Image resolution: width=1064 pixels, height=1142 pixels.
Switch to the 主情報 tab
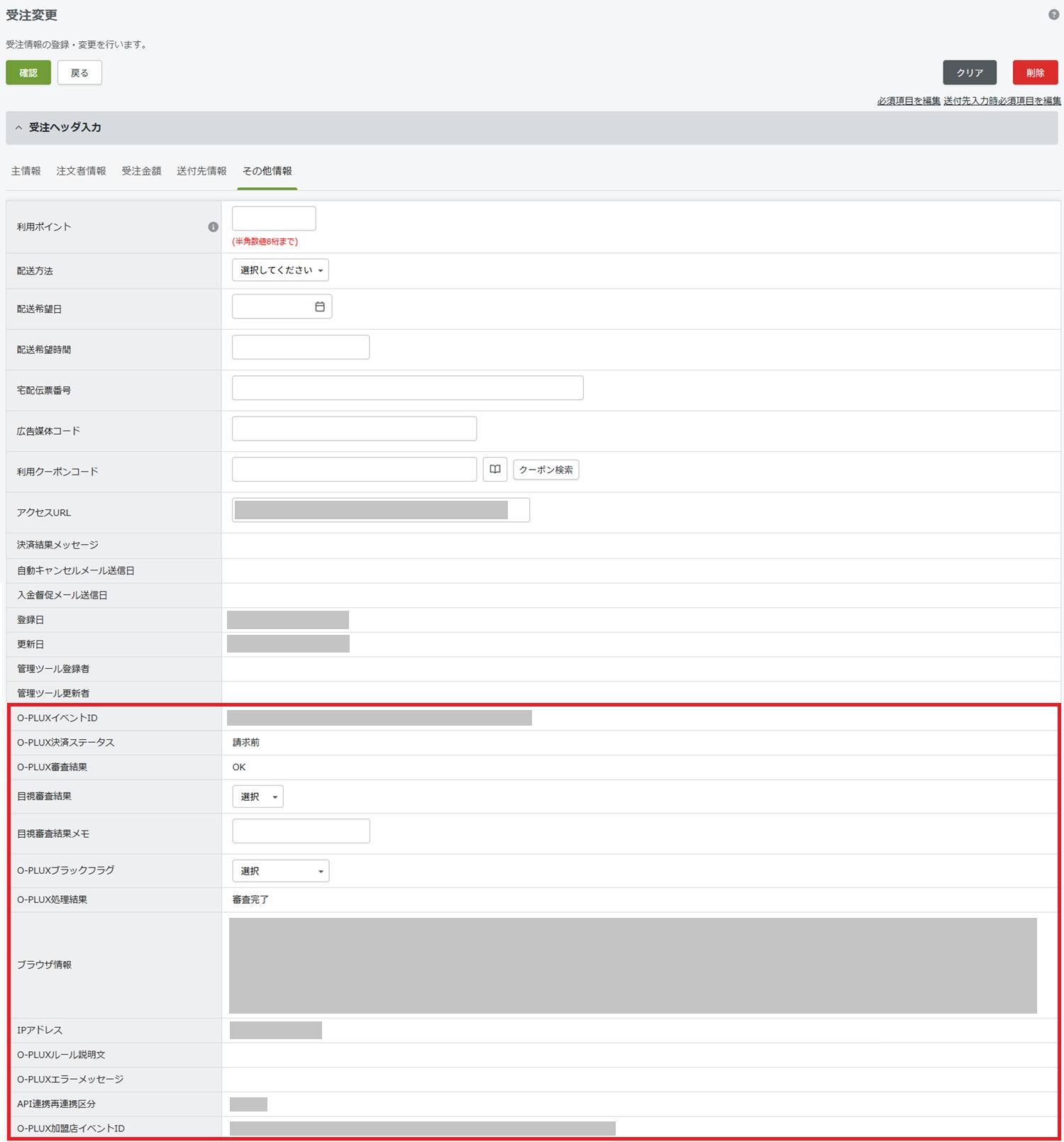pos(26,171)
